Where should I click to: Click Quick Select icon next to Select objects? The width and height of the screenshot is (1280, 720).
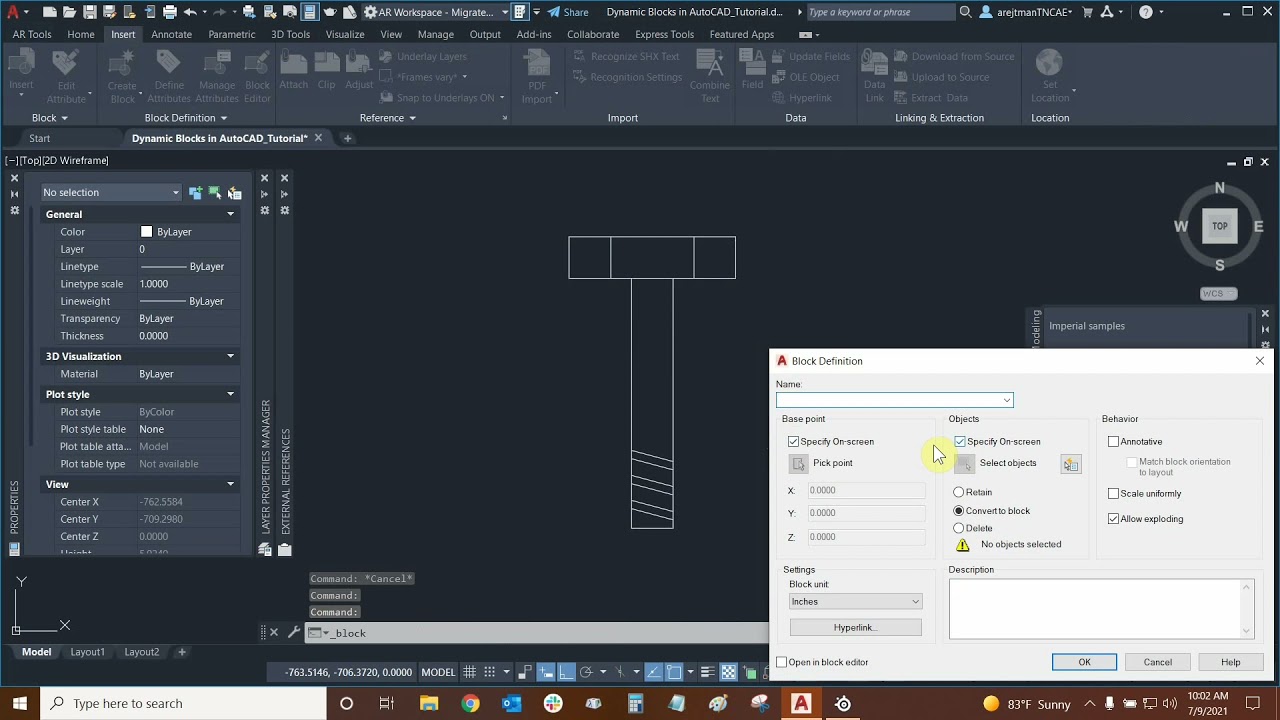pos(1070,464)
